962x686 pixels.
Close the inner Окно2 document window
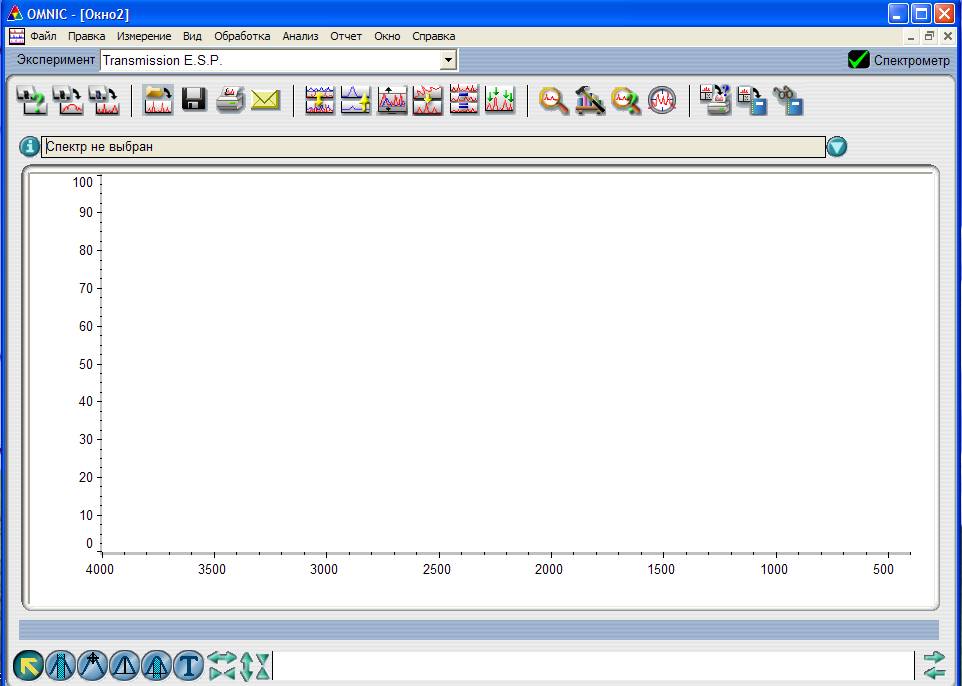(949, 37)
